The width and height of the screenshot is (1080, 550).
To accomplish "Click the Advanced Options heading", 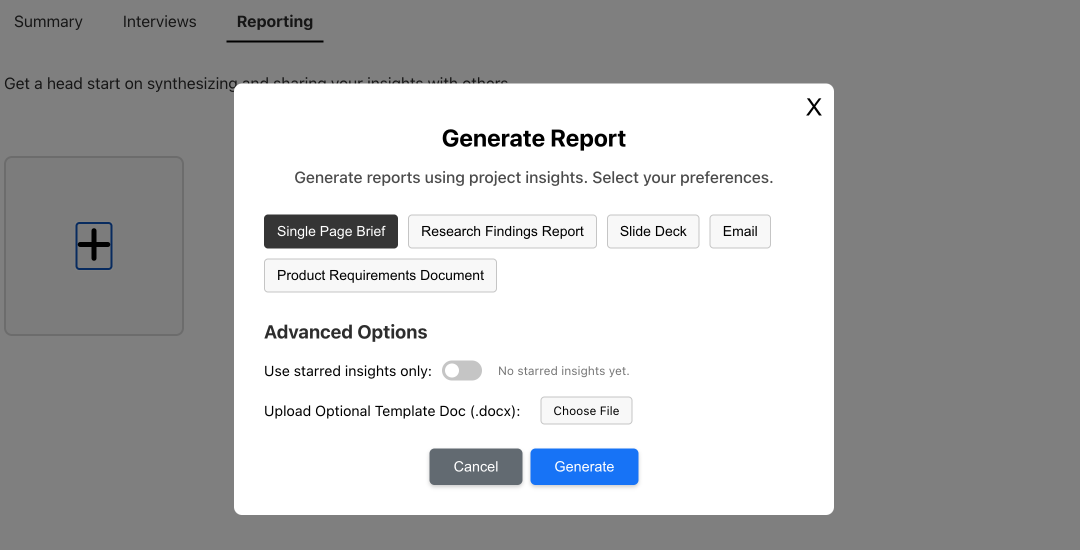I will [x=346, y=332].
